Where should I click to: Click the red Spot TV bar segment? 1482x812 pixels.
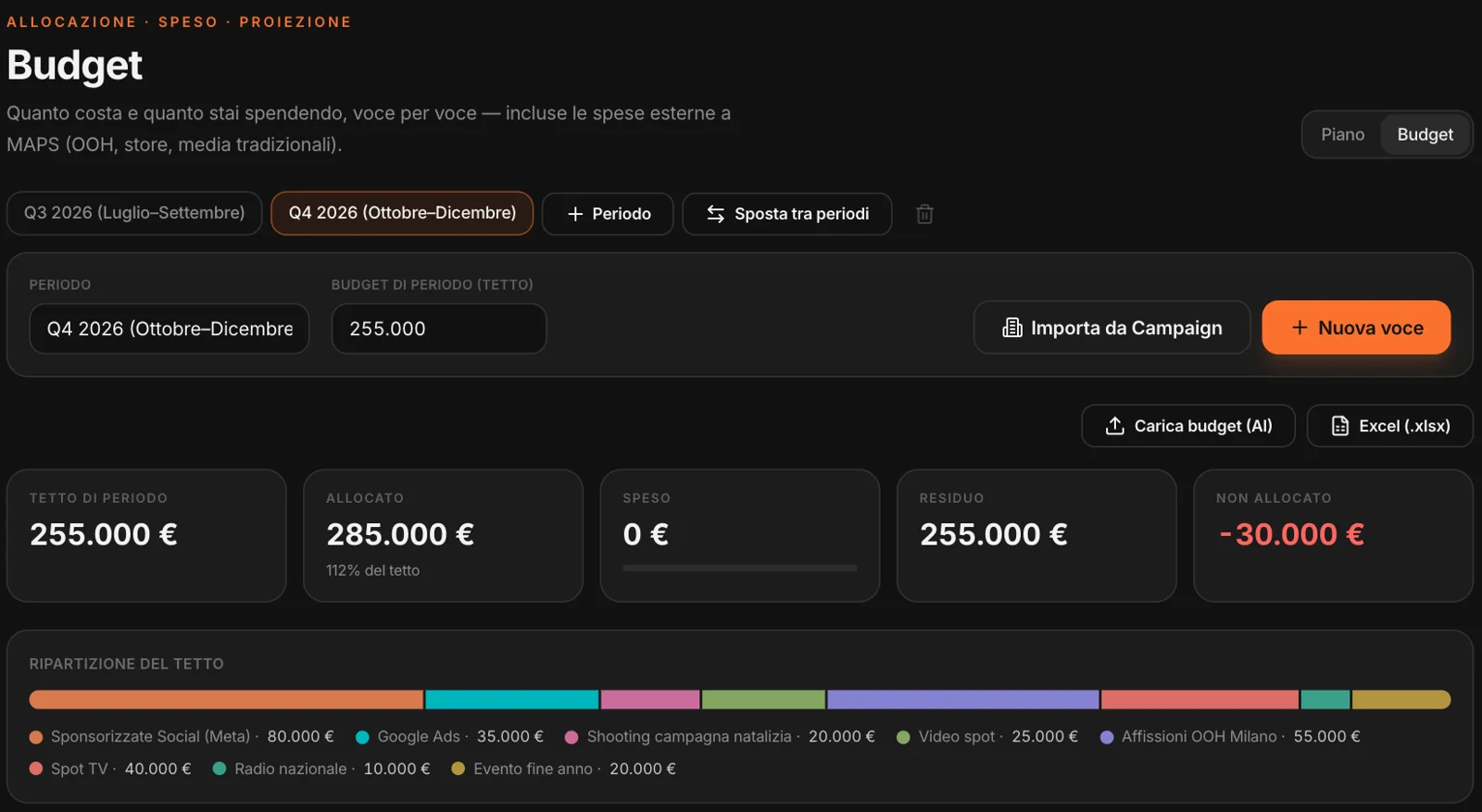coord(1199,700)
